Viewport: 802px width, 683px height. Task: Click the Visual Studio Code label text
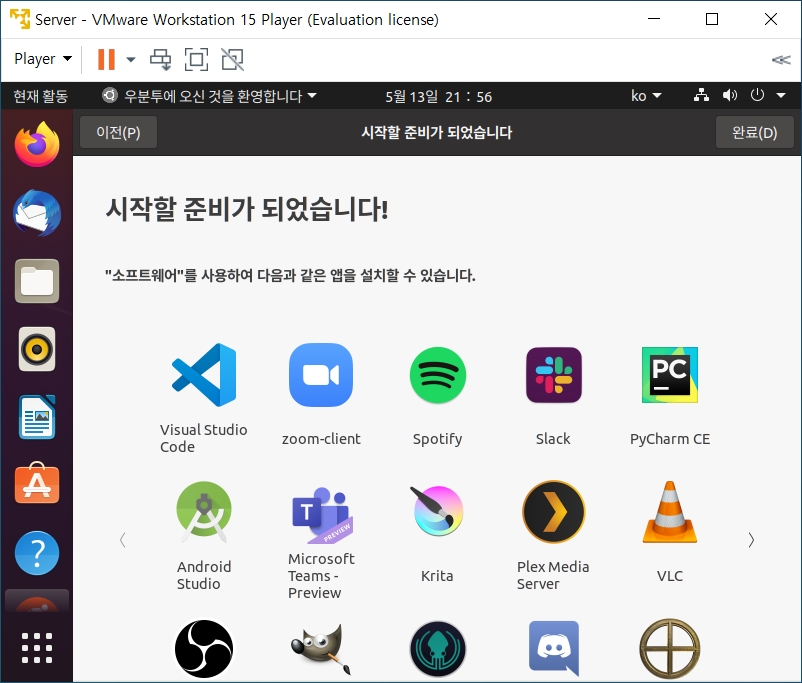coord(204,438)
